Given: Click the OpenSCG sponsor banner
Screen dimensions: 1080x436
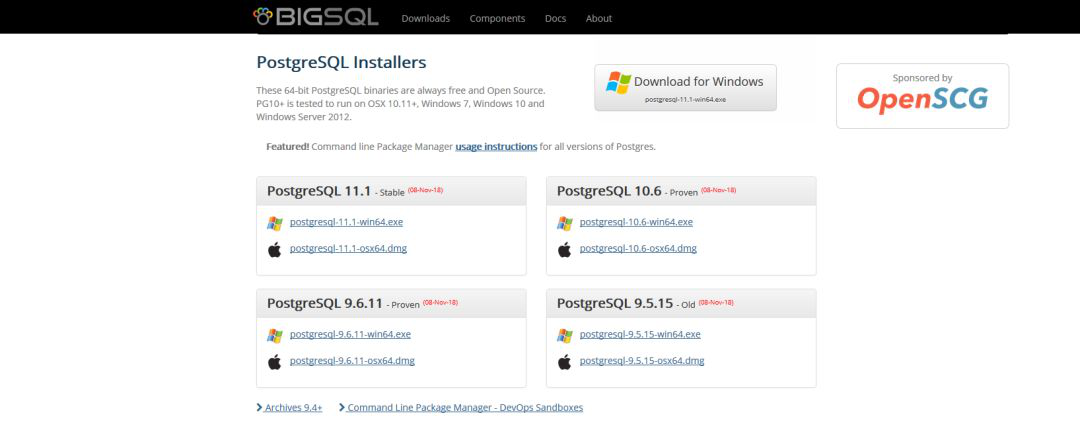Looking at the screenshot, I should click(922, 96).
